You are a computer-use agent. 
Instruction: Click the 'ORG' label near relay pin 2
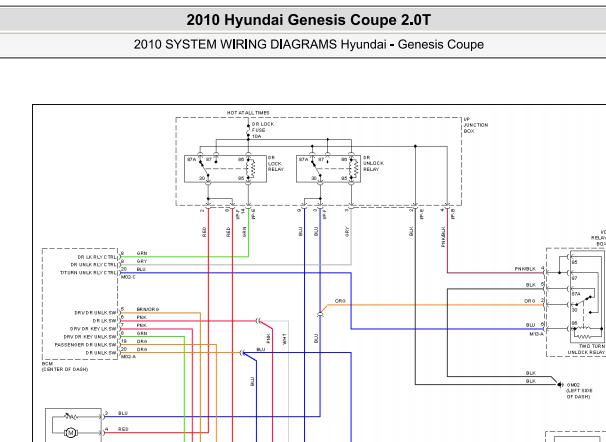[x=529, y=301]
